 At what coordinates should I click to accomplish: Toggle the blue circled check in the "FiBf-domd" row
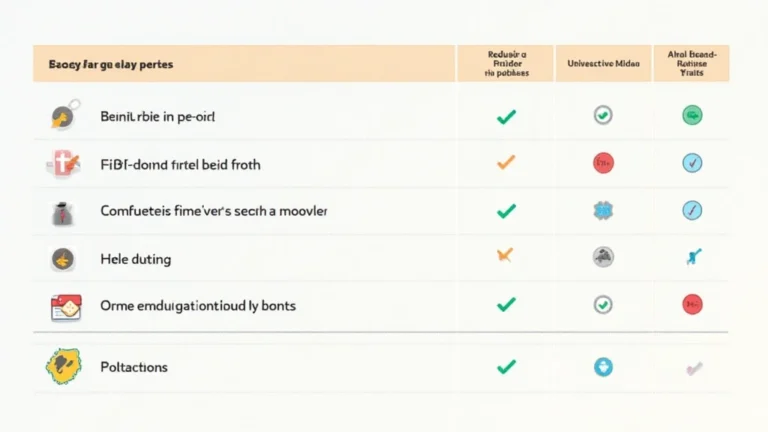(692, 163)
